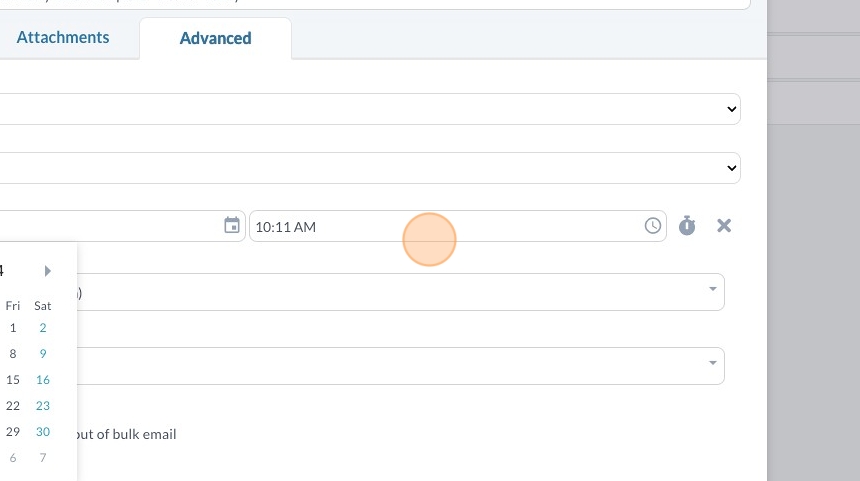The width and height of the screenshot is (860, 481).
Task: Select greyed-out 7 of next month
Action: pos(42,458)
